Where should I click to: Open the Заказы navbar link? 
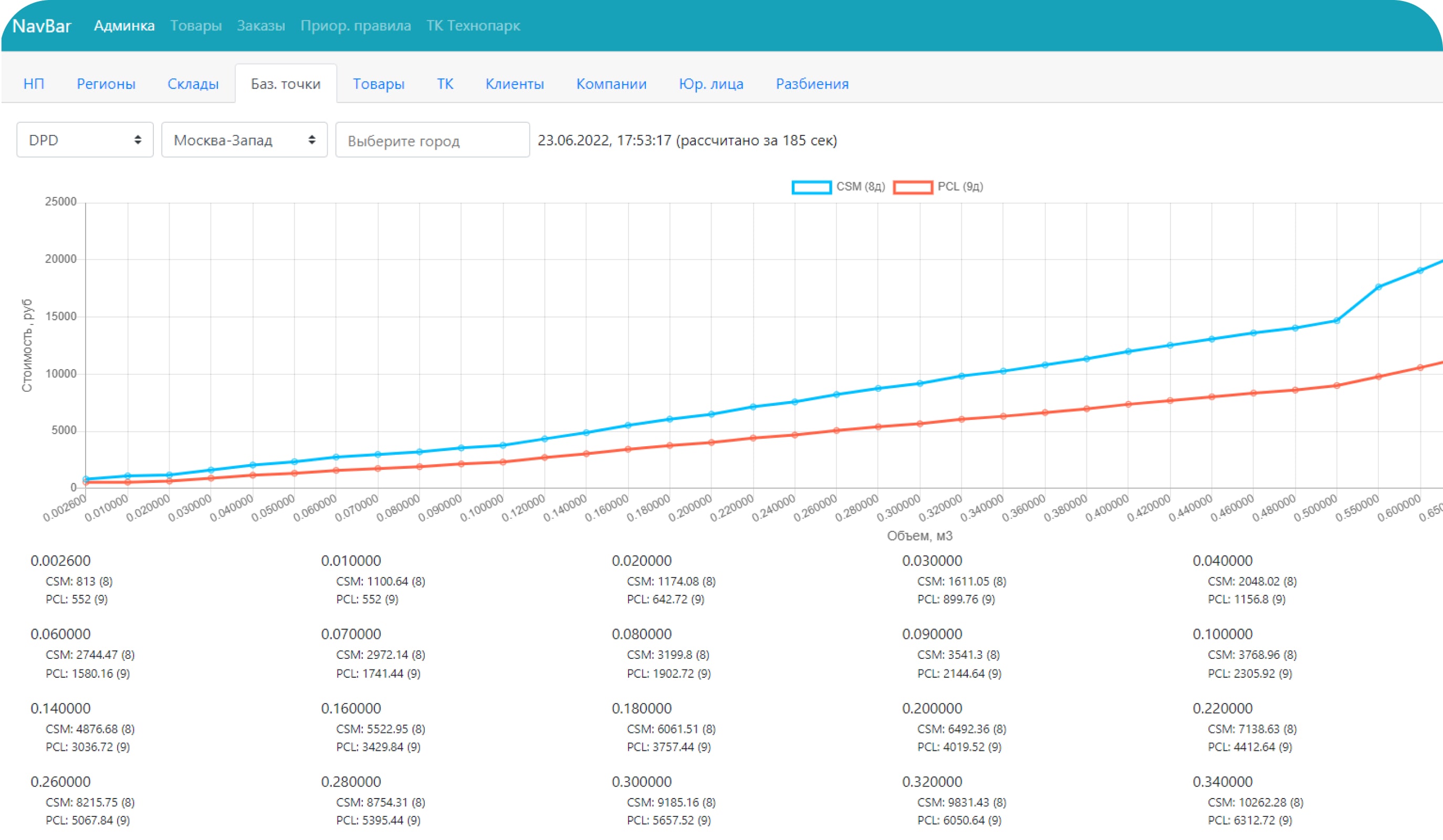pyautogui.click(x=261, y=26)
